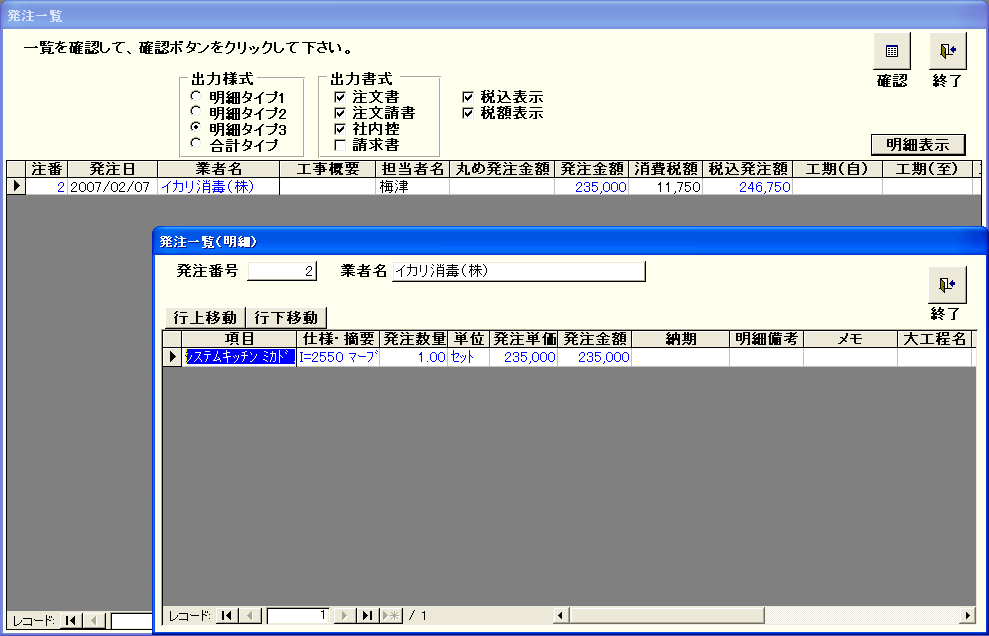Click イカリ消毒(株) cell in 発注一覧 row
The image size is (989, 636).
[x=218, y=187]
